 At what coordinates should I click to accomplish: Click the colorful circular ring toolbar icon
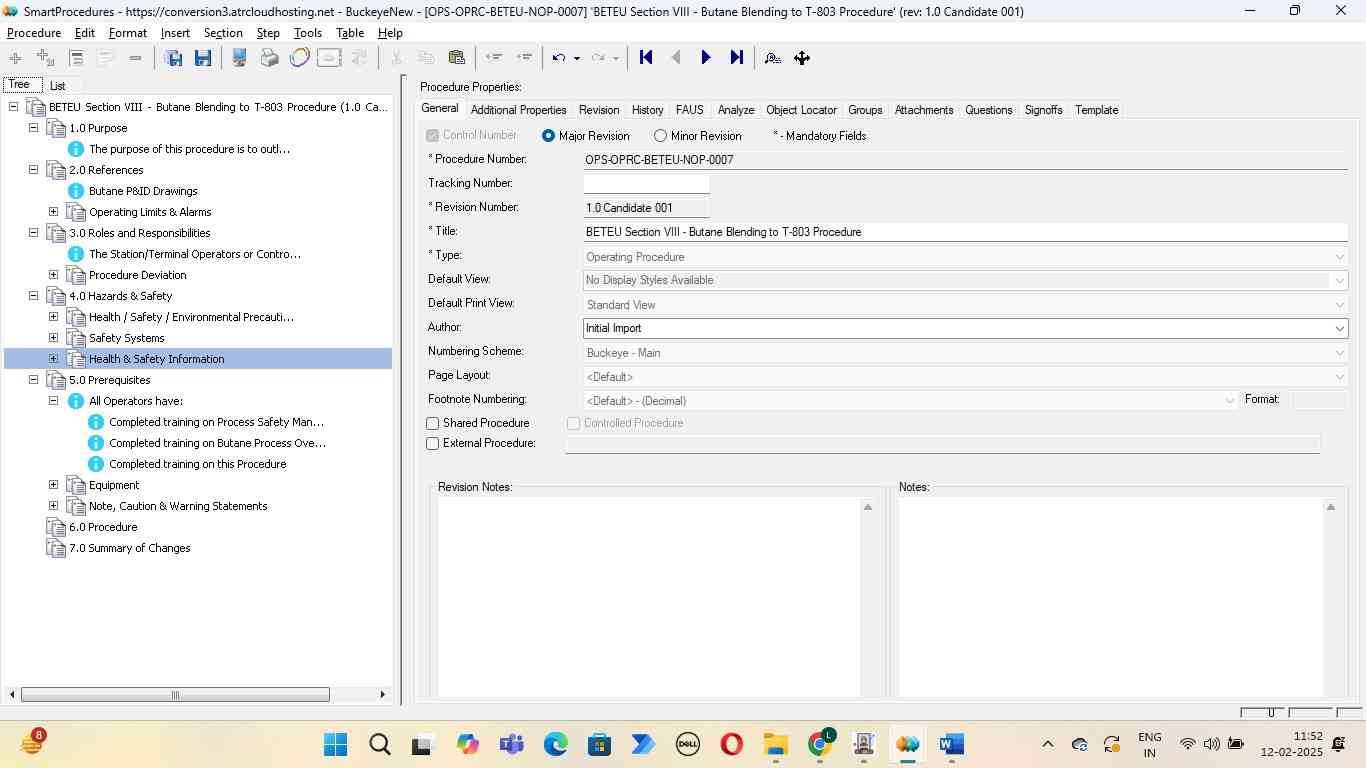click(x=299, y=58)
